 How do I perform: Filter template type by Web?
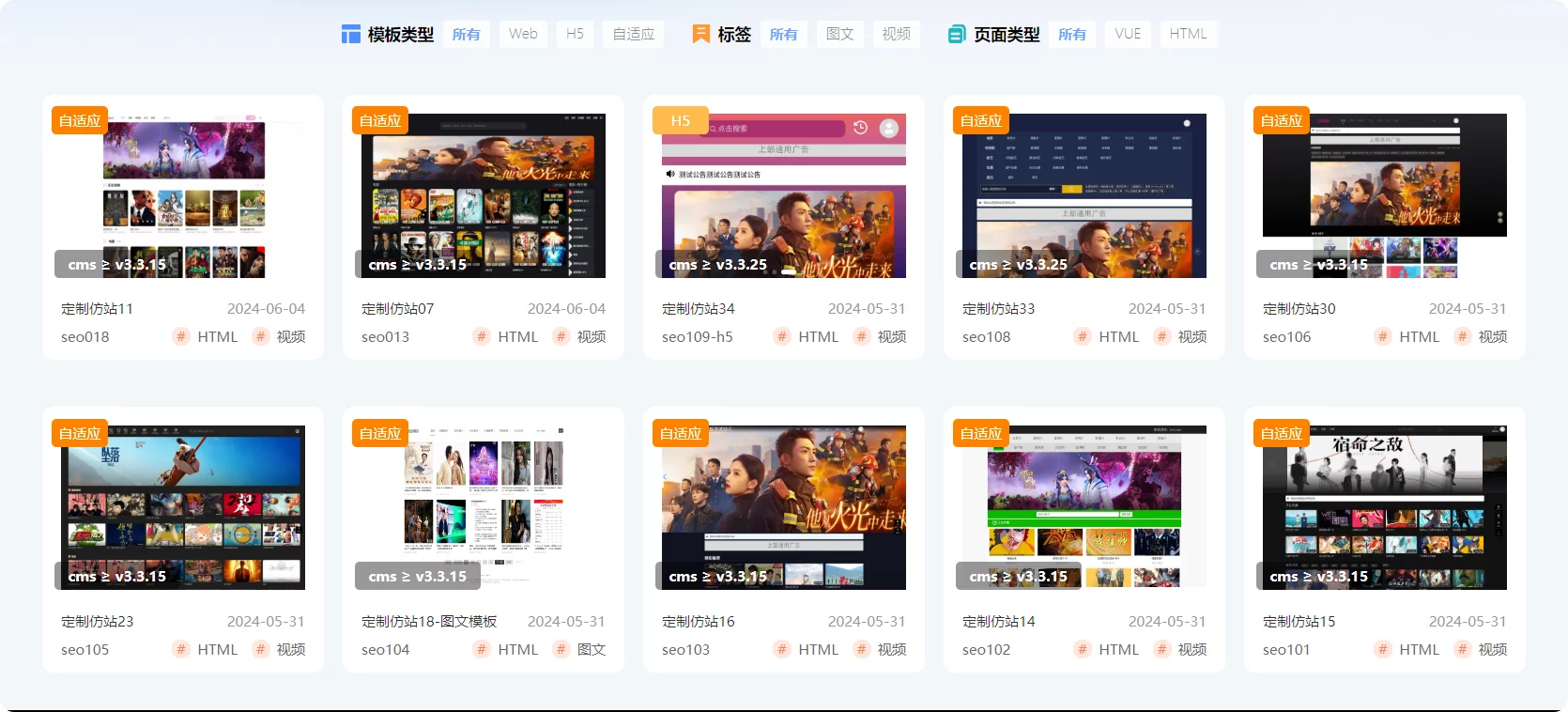click(523, 34)
